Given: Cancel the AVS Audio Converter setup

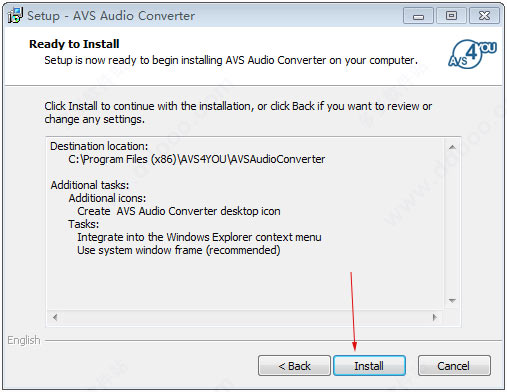Looking at the screenshot, I should coord(454,365).
